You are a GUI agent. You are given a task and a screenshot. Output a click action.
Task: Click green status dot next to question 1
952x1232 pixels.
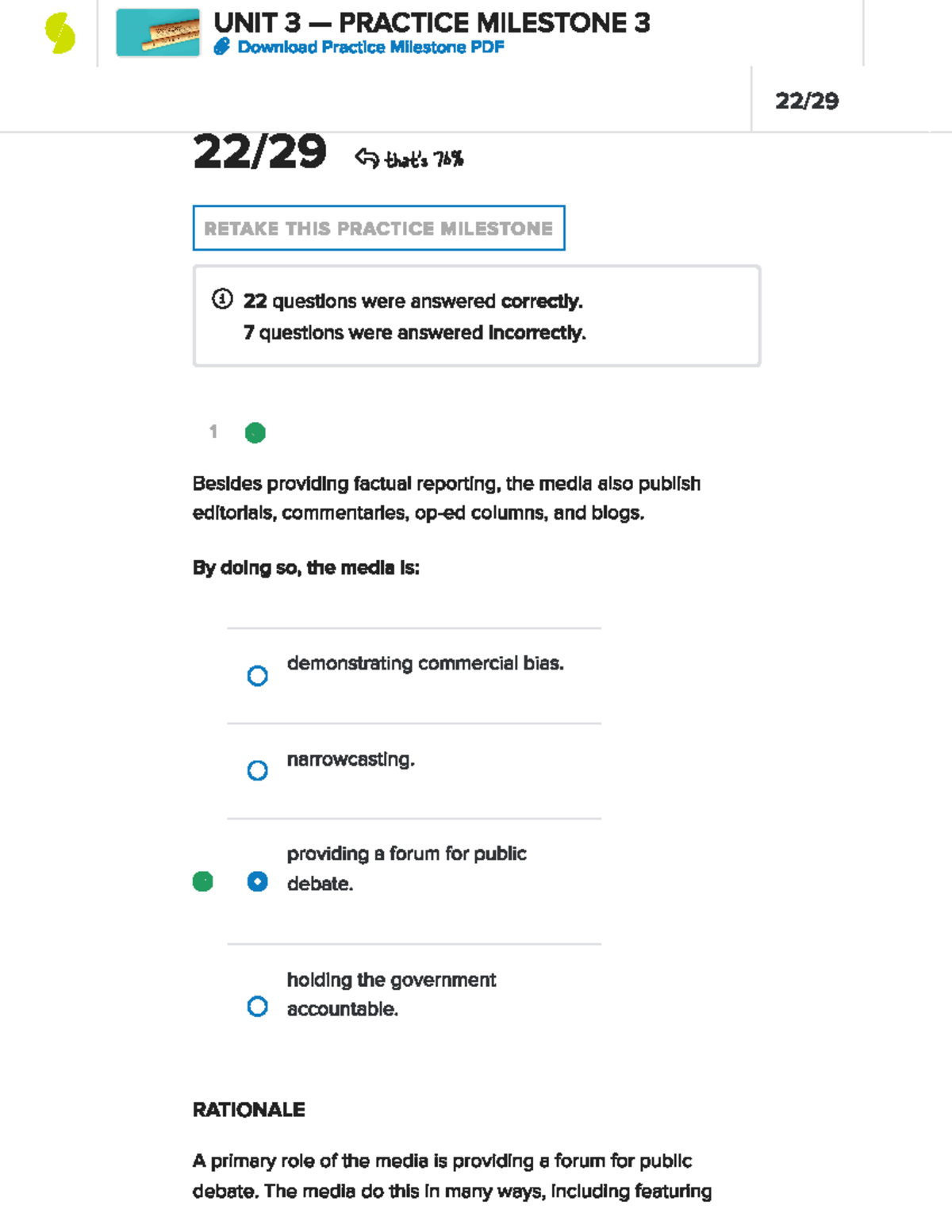[255, 432]
